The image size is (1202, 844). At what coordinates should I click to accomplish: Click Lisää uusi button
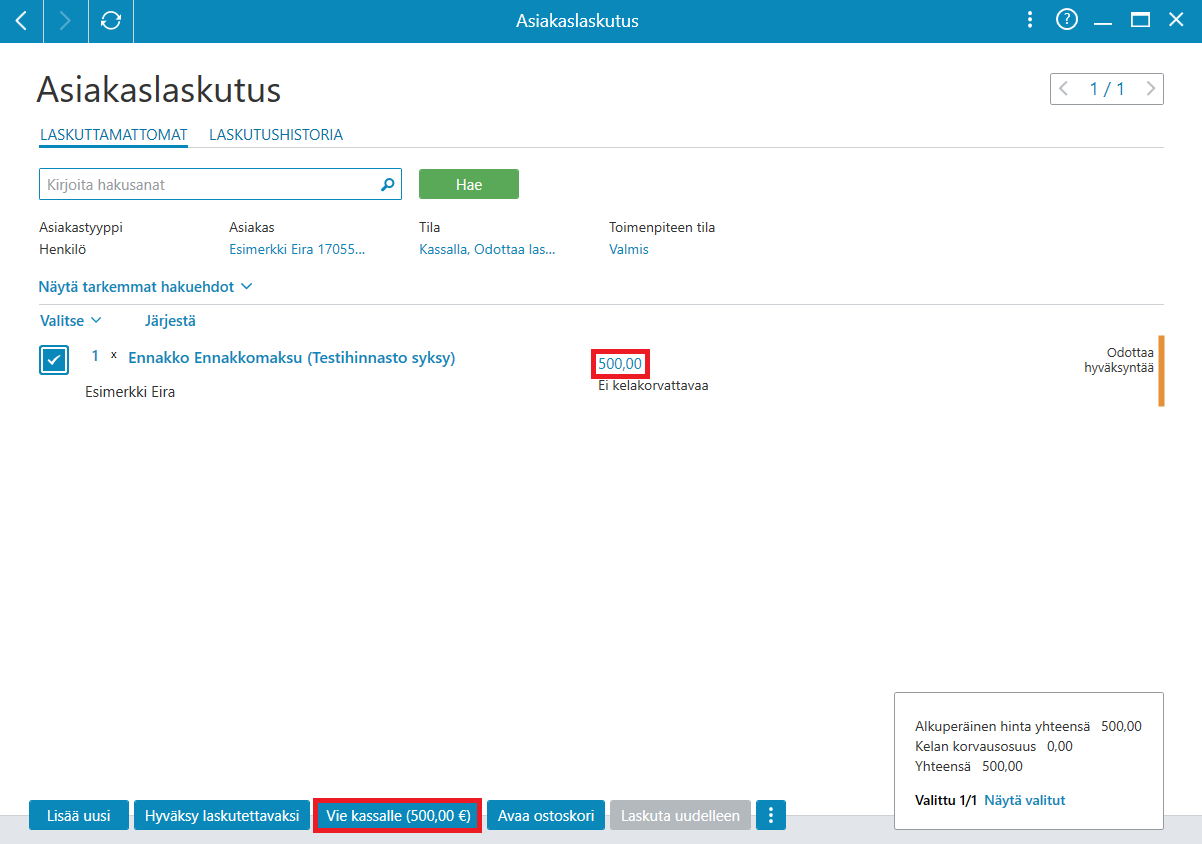pos(79,816)
